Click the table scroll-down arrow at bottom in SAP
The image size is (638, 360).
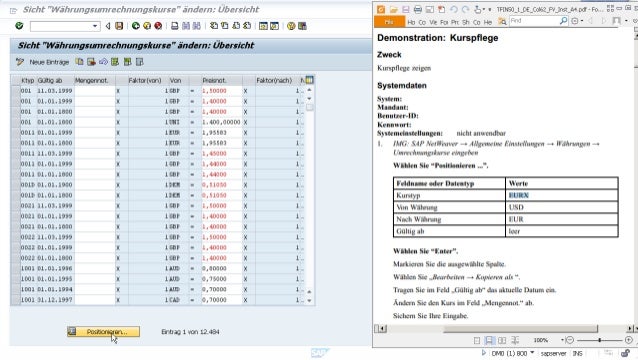click(x=310, y=301)
